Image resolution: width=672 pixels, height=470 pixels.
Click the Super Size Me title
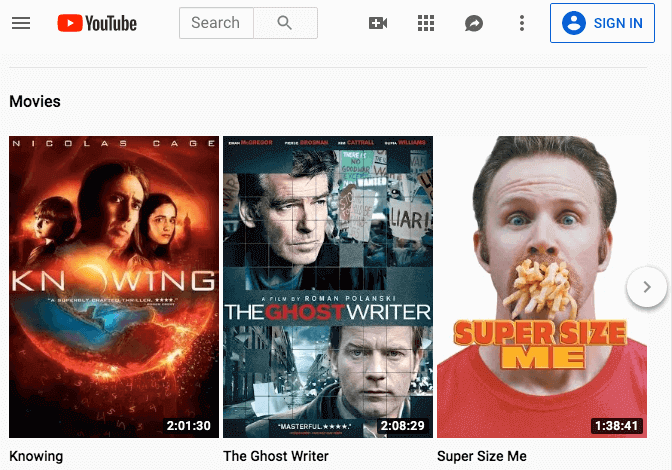point(481,456)
